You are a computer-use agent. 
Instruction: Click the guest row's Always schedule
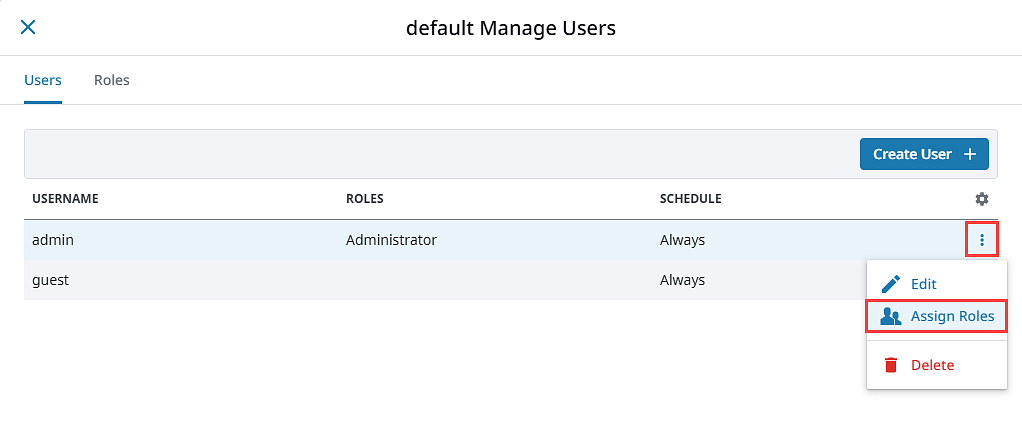tap(682, 280)
